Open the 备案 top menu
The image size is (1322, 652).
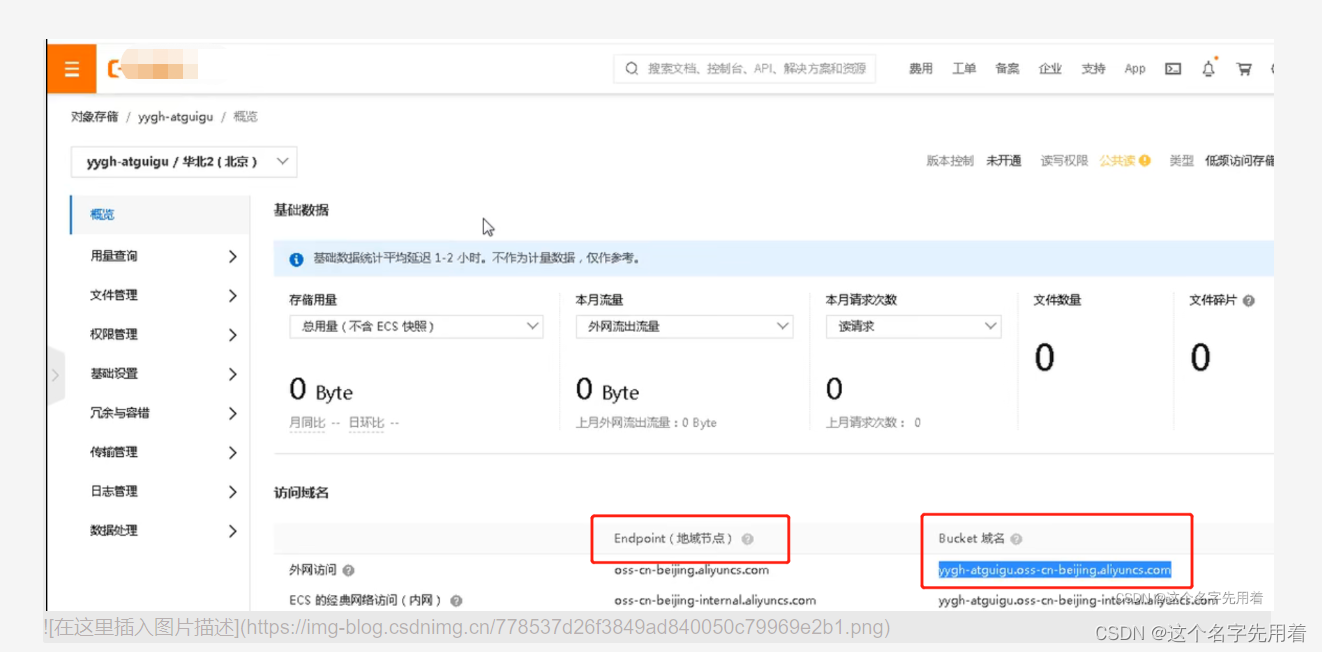1007,69
